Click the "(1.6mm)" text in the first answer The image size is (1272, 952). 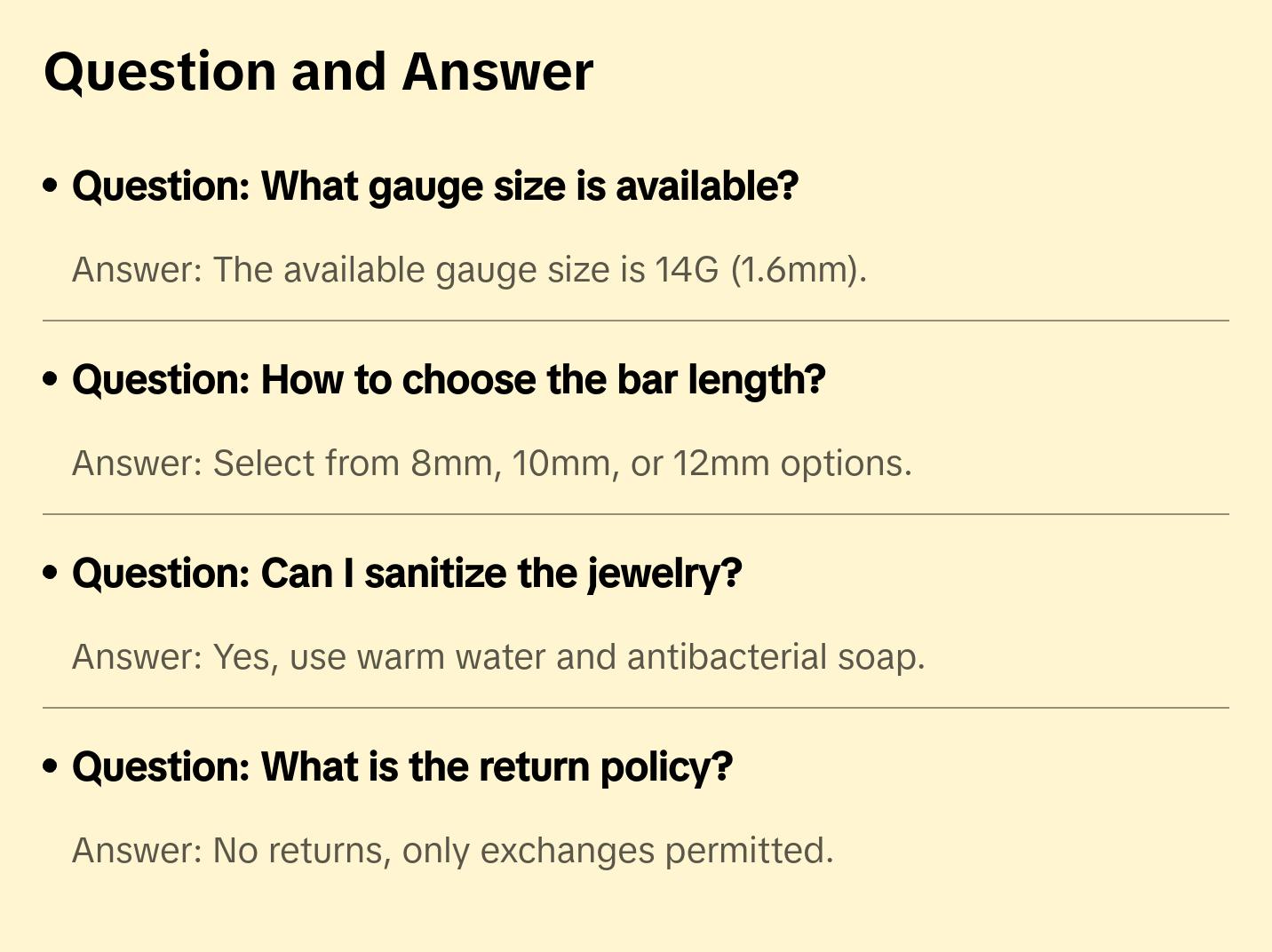tap(798, 270)
